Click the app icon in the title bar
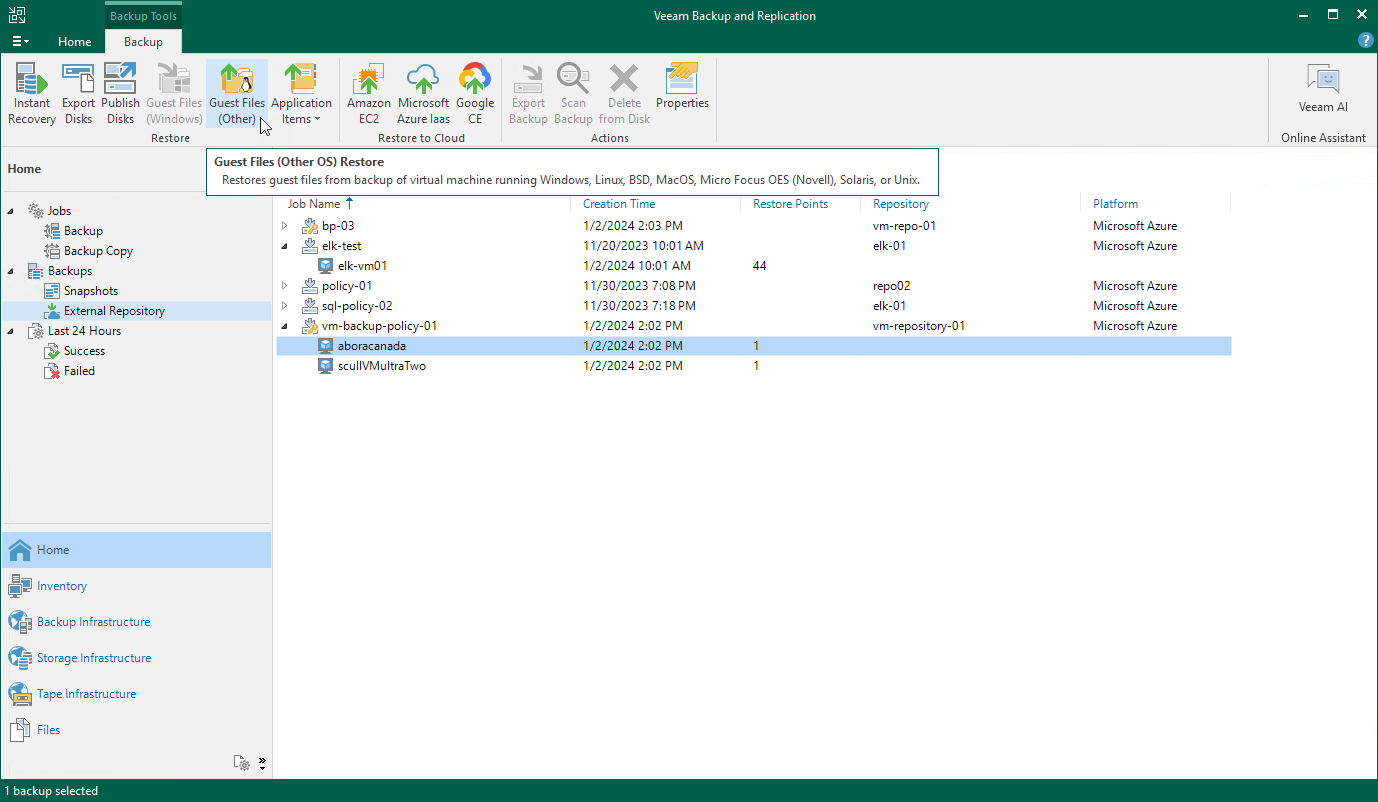This screenshot has height=802, width=1378. click(17, 15)
